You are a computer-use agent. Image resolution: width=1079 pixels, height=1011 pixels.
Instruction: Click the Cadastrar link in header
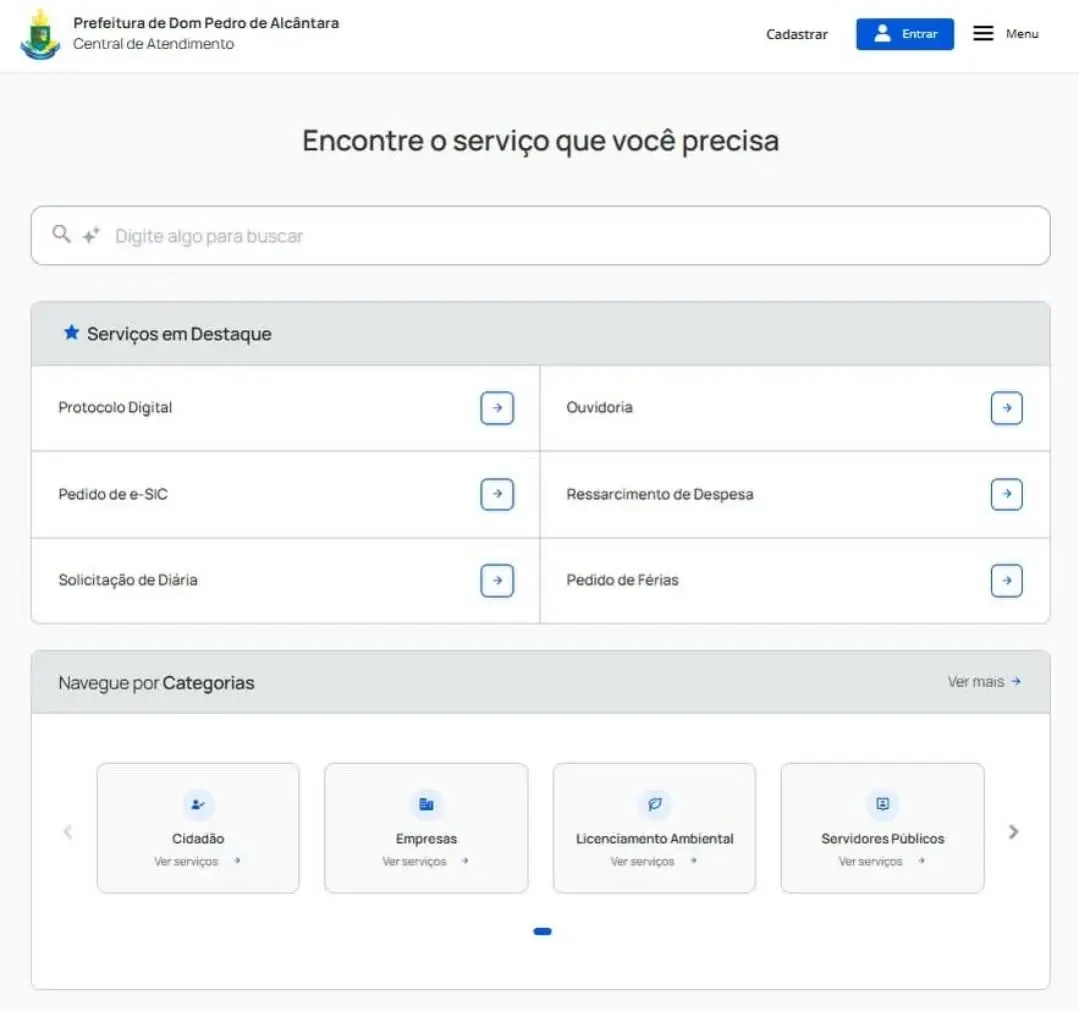(797, 34)
